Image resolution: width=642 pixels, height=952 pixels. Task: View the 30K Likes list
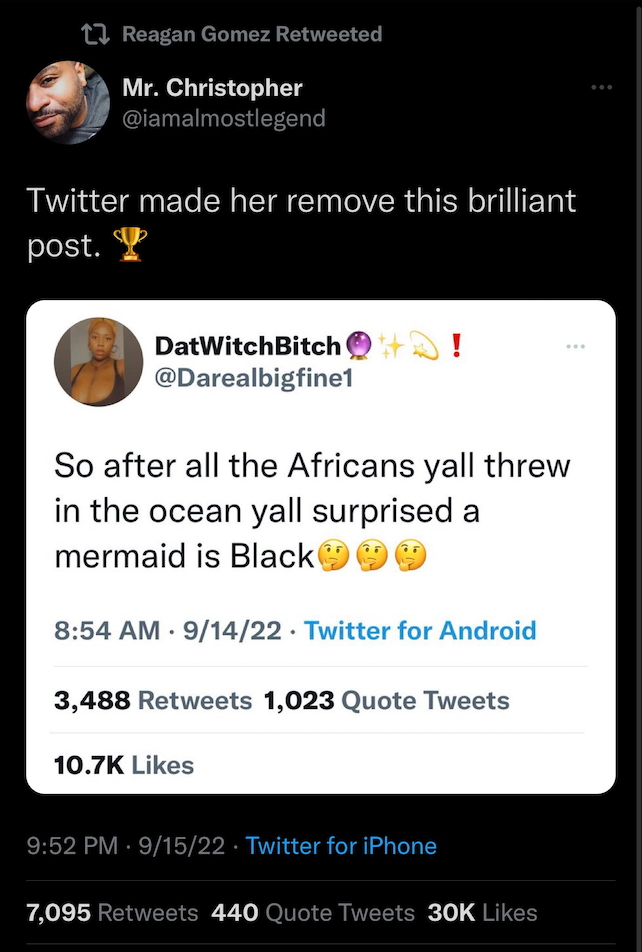482,913
